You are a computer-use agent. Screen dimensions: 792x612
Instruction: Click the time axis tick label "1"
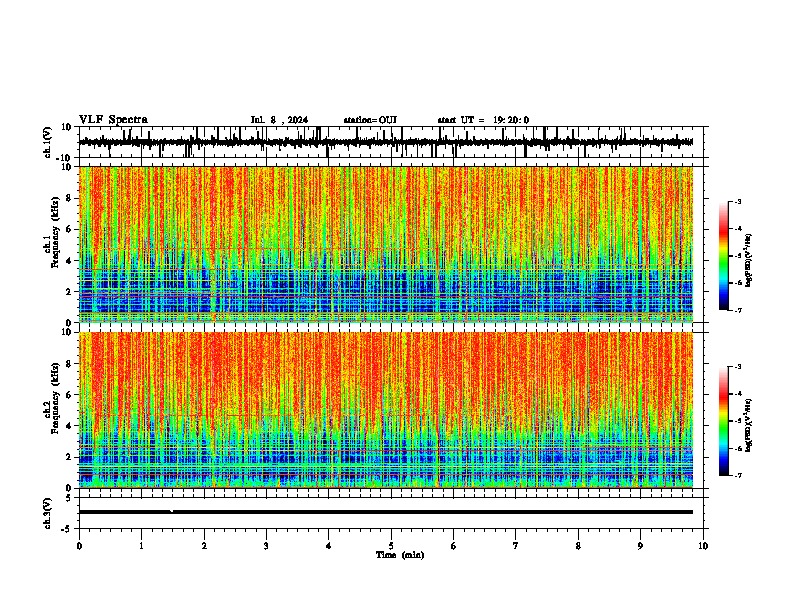click(x=141, y=546)
